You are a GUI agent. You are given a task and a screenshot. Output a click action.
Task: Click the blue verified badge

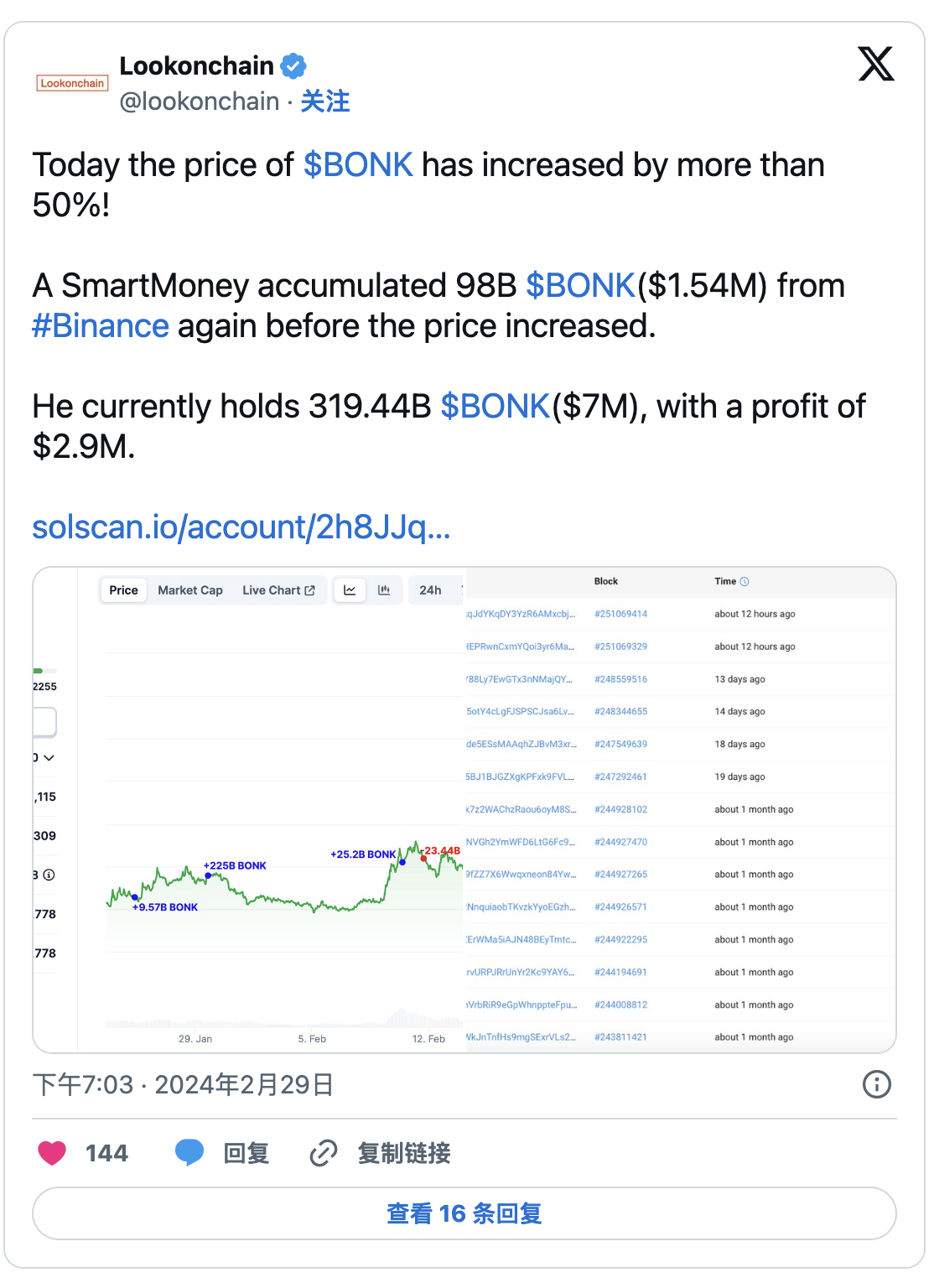[293, 65]
